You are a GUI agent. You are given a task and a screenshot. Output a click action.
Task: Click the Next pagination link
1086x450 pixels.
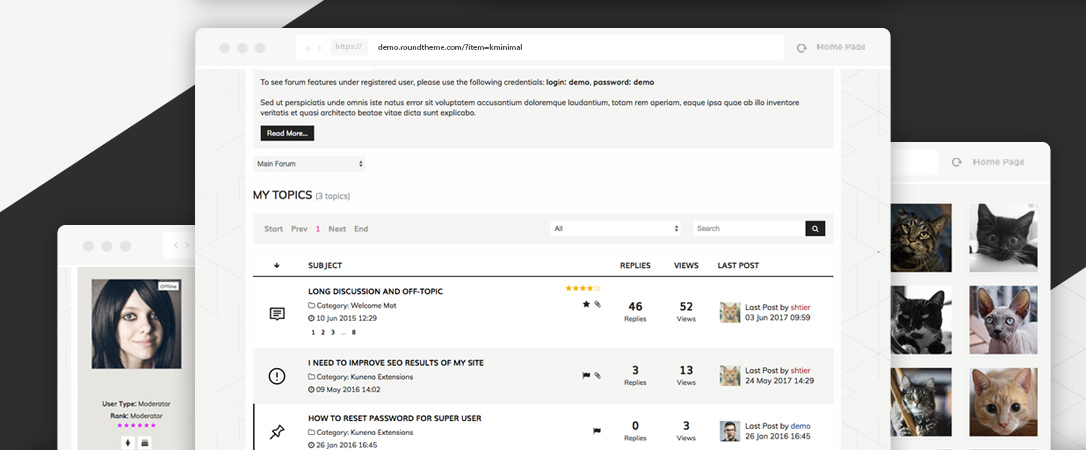pyautogui.click(x=337, y=229)
